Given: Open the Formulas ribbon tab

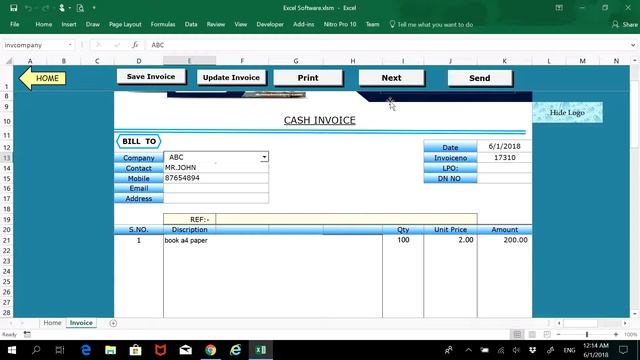Looking at the screenshot, I should tap(163, 24).
